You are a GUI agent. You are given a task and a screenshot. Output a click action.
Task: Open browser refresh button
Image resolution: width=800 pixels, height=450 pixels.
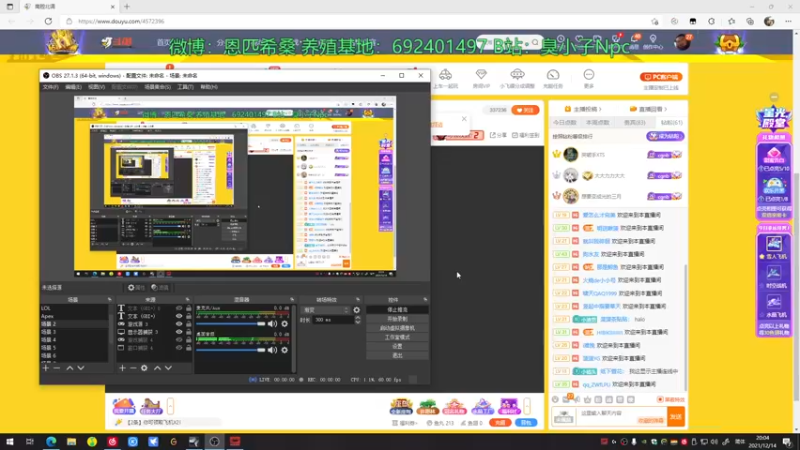[x=48, y=21]
